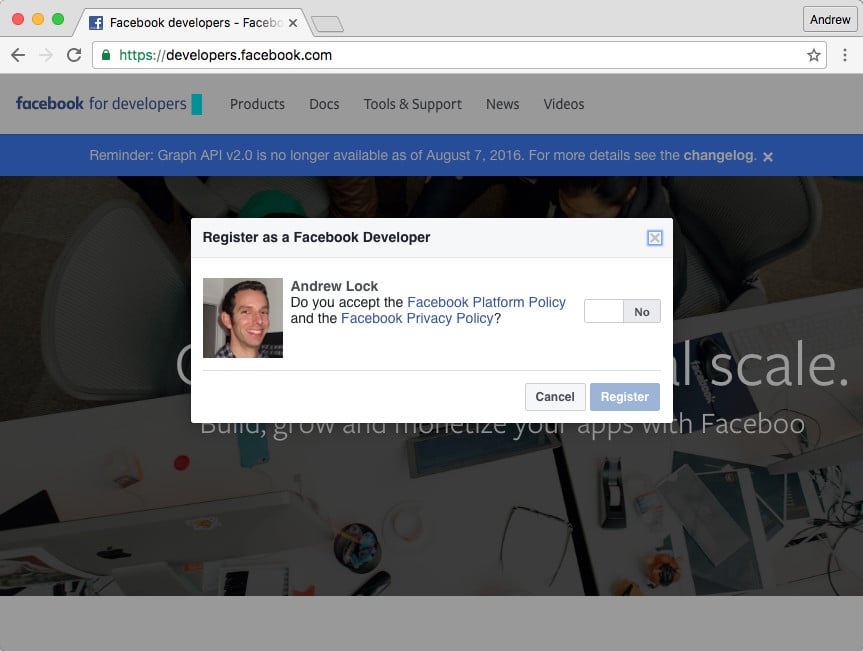Open the Products menu

click(x=257, y=104)
